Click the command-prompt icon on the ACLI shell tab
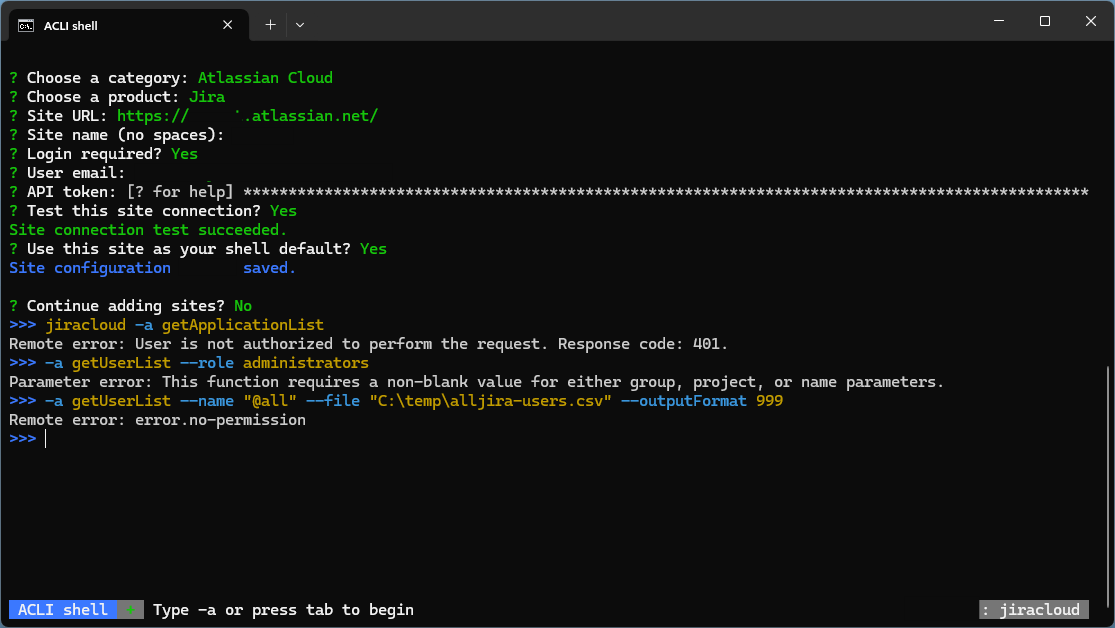 [x=25, y=25]
